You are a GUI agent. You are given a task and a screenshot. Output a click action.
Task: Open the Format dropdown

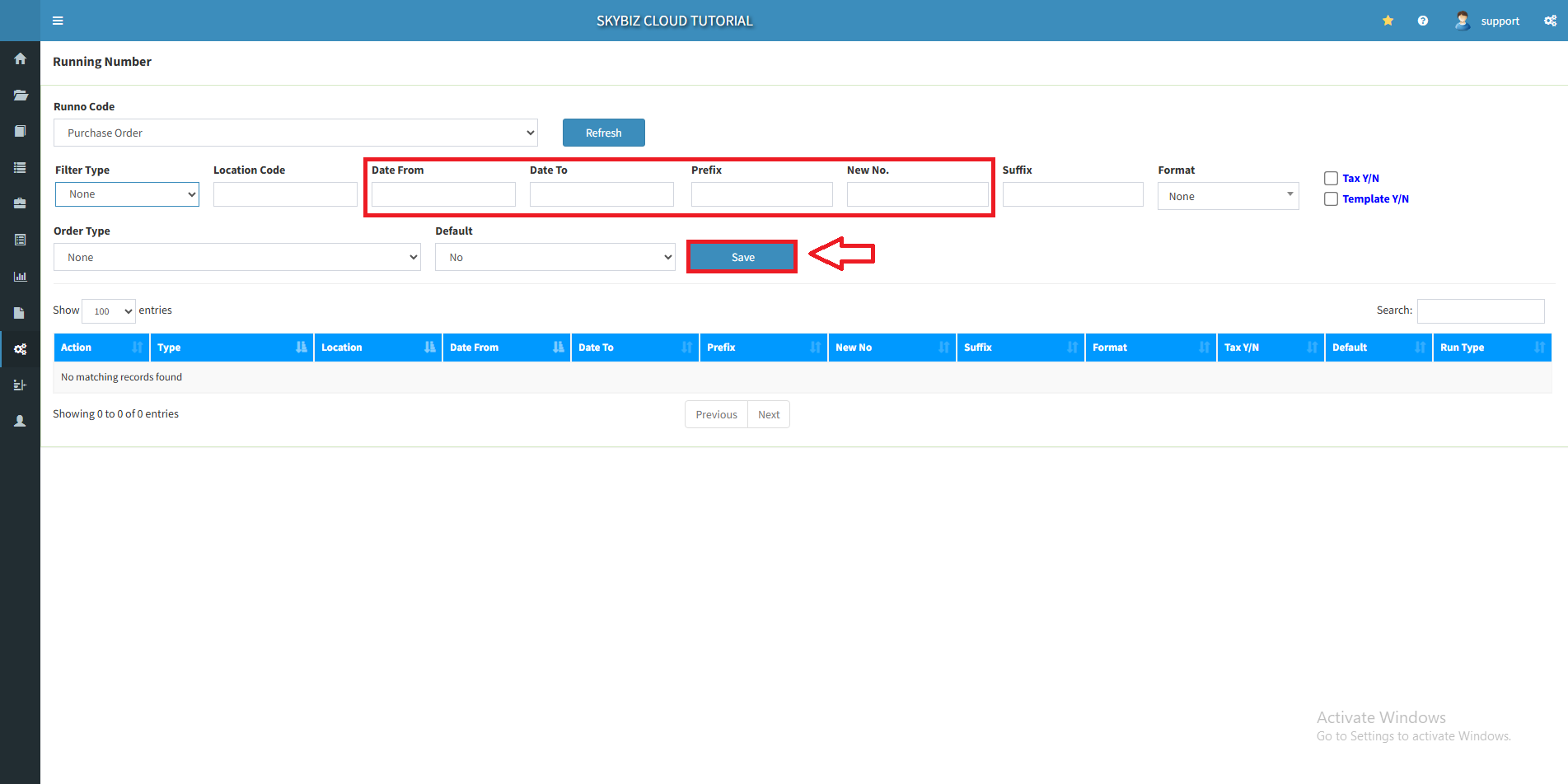pyautogui.click(x=1228, y=196)
